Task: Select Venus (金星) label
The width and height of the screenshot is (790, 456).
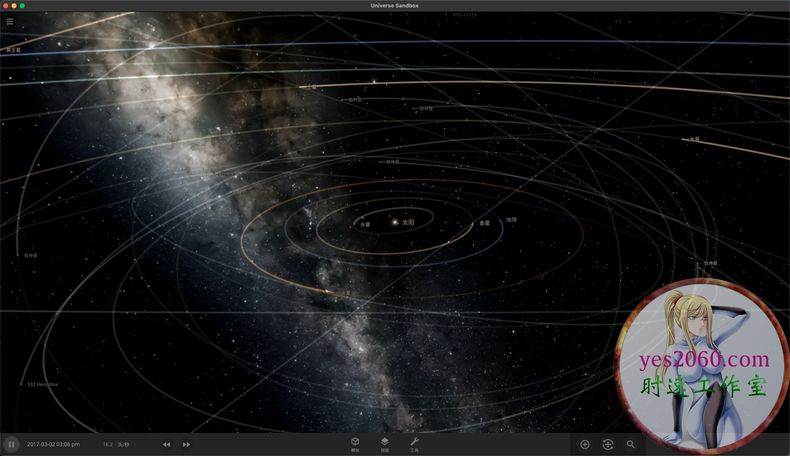Action: [x=484, y=223]
